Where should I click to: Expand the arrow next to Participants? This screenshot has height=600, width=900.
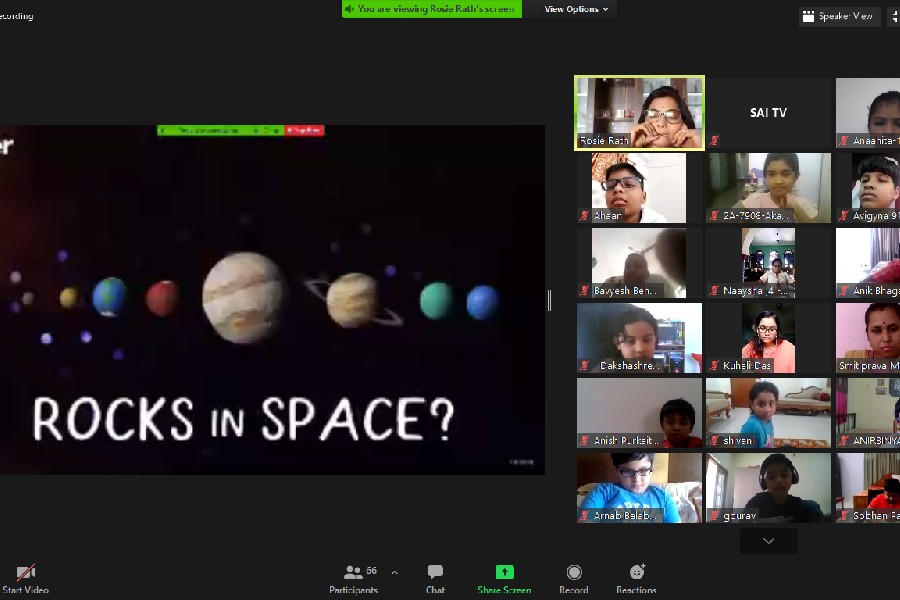click(394, 573)
